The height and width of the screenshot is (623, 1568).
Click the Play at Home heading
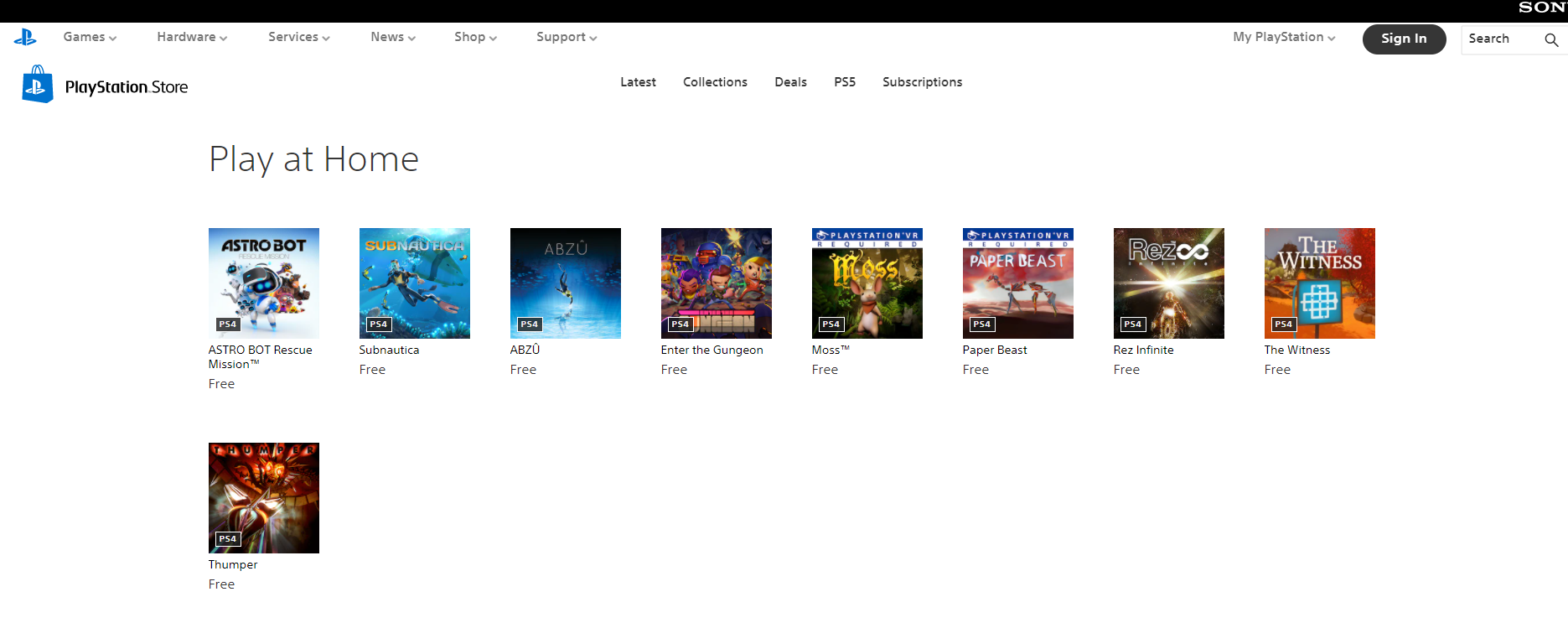point(313,159)
